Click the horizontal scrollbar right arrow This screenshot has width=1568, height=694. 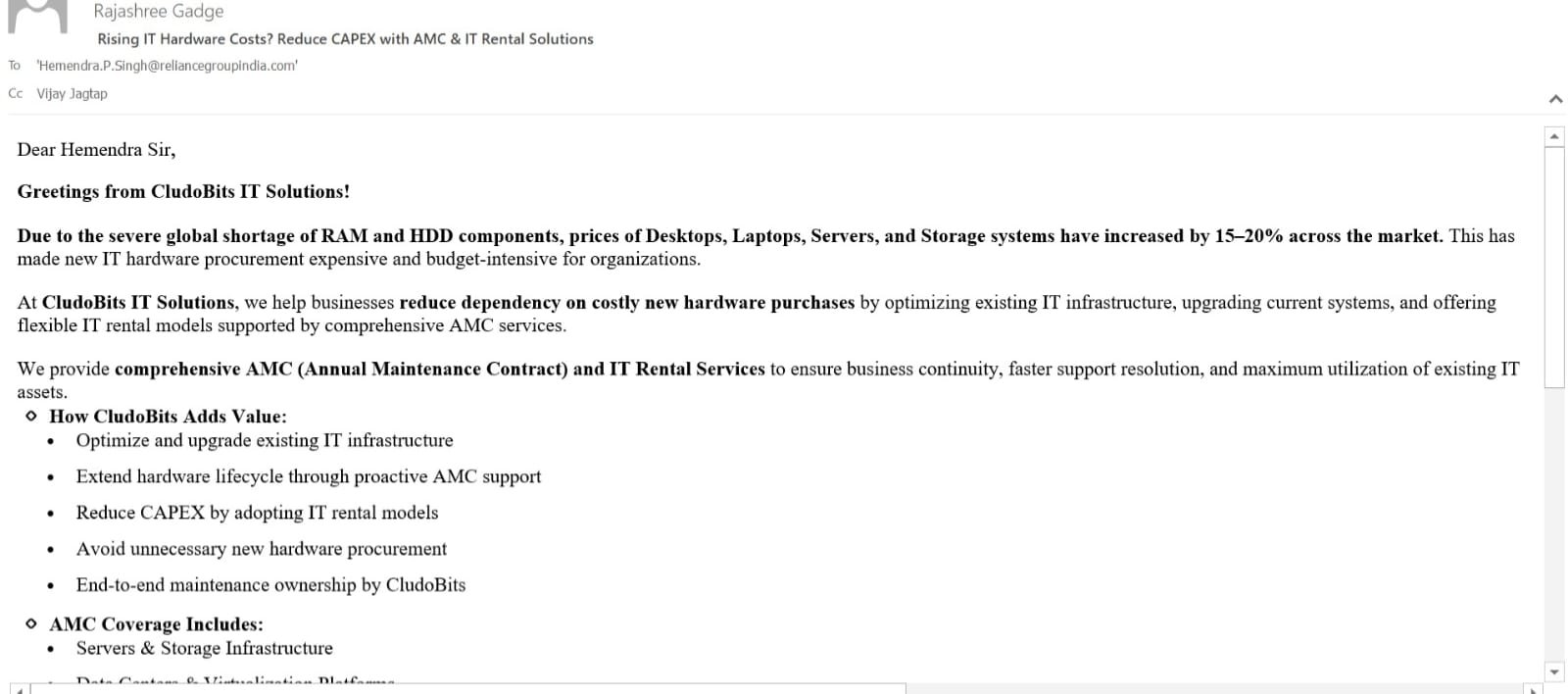pos(1532,690)
